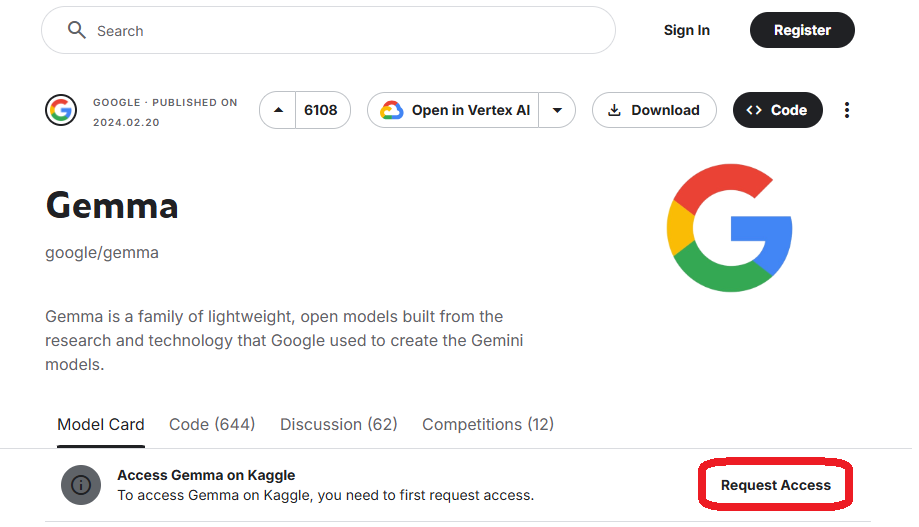Click the Request Access button

(775, 485)
